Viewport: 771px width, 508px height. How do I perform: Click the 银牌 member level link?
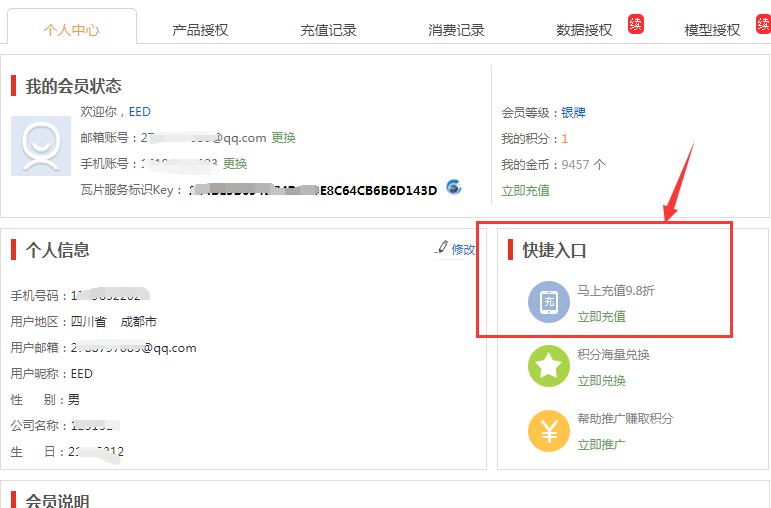(x=573, y=113)
